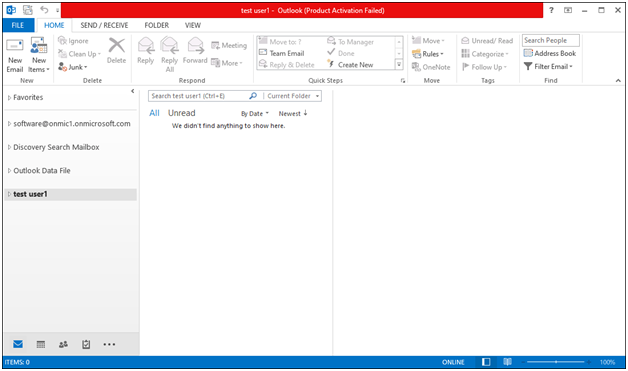Select Reply & Delete quick step
This screenshot has width=628, height=371.
(x=287, y=65)
